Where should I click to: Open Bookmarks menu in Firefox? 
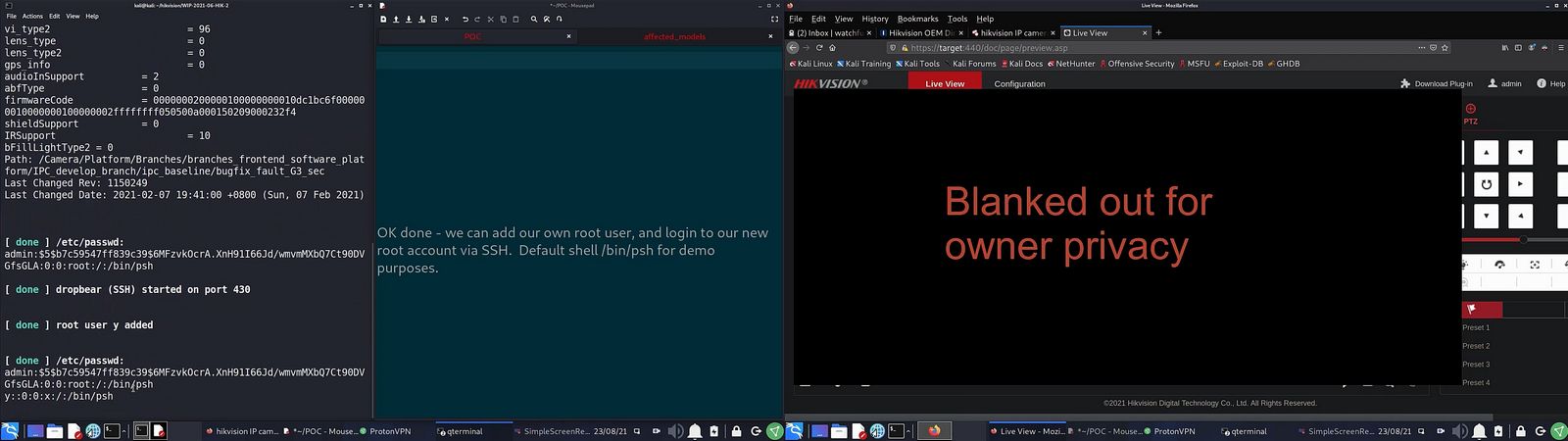tap(917, 19)
